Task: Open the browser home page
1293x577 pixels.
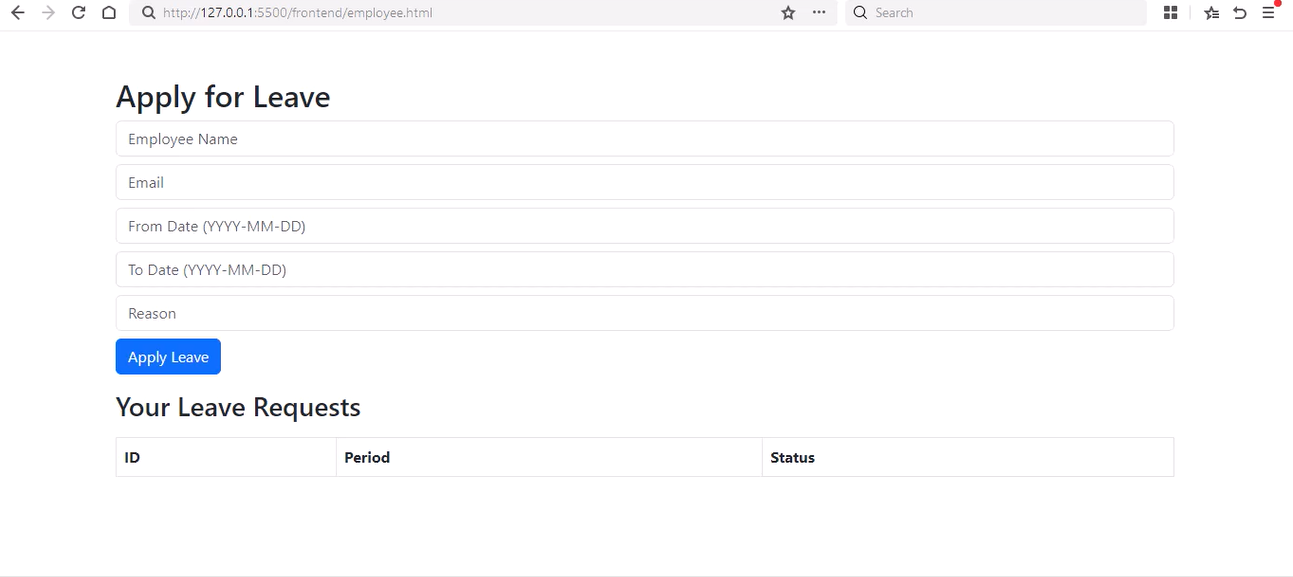Action: [109, 13]
